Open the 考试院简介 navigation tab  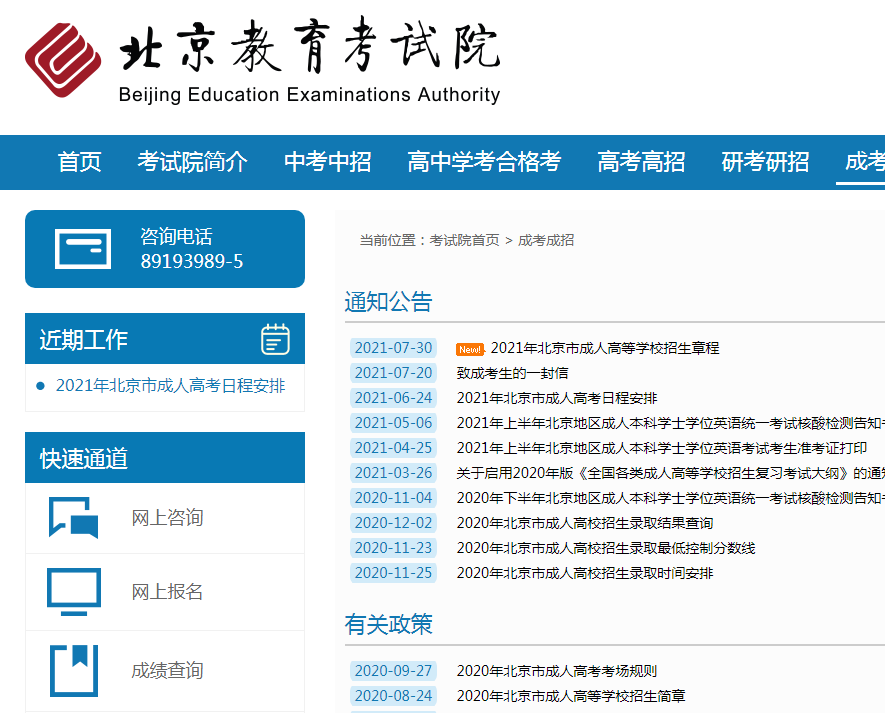[x=192, y=162]
